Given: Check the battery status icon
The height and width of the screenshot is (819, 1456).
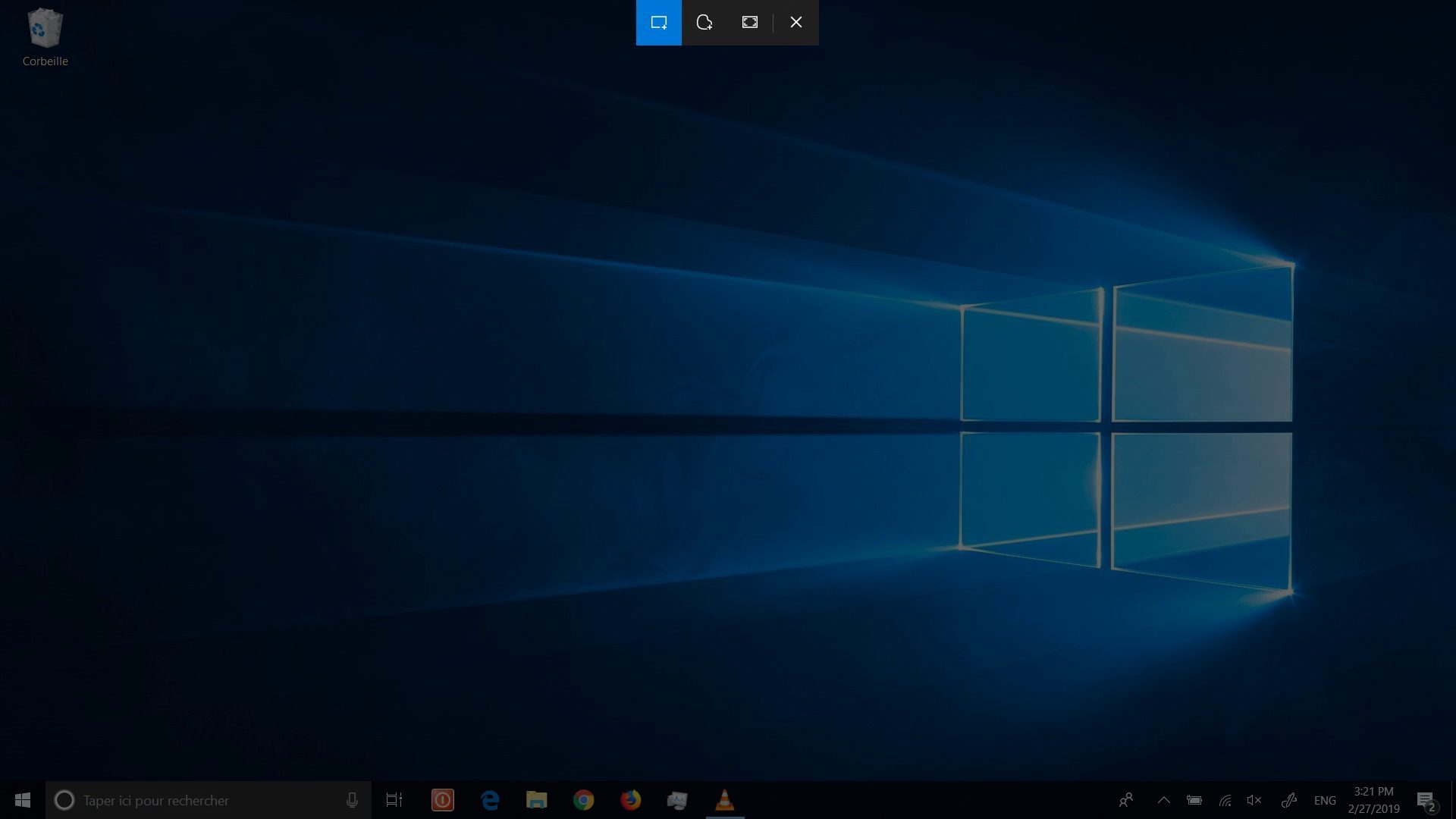Looking at the screenshot, I should point(1194,800).
